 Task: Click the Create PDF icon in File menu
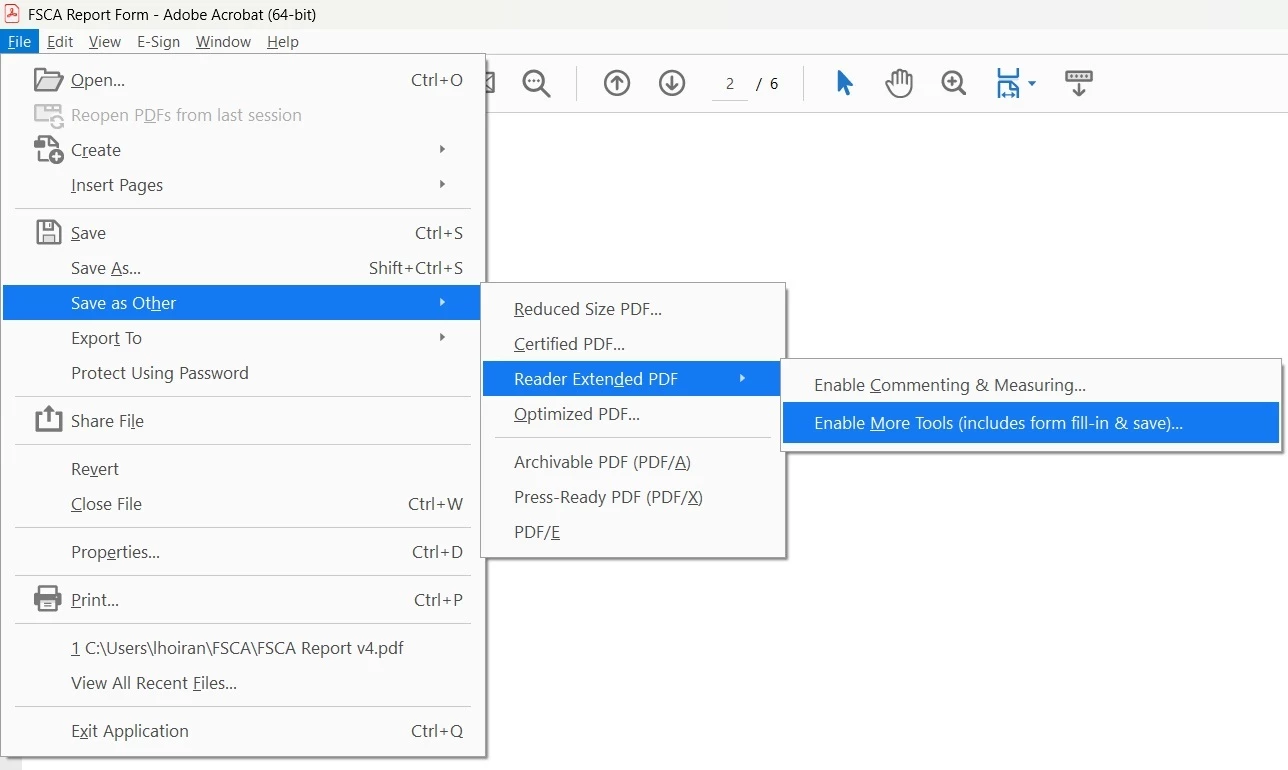[x=49, y=150]
